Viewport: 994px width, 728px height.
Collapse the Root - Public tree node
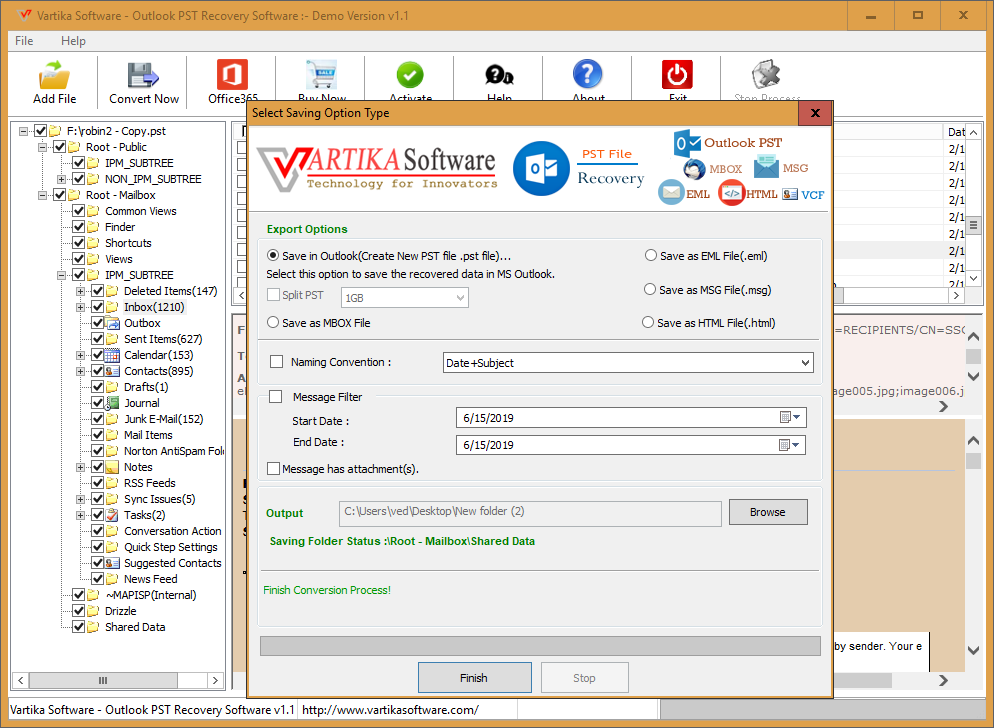[x=42, y=147]
